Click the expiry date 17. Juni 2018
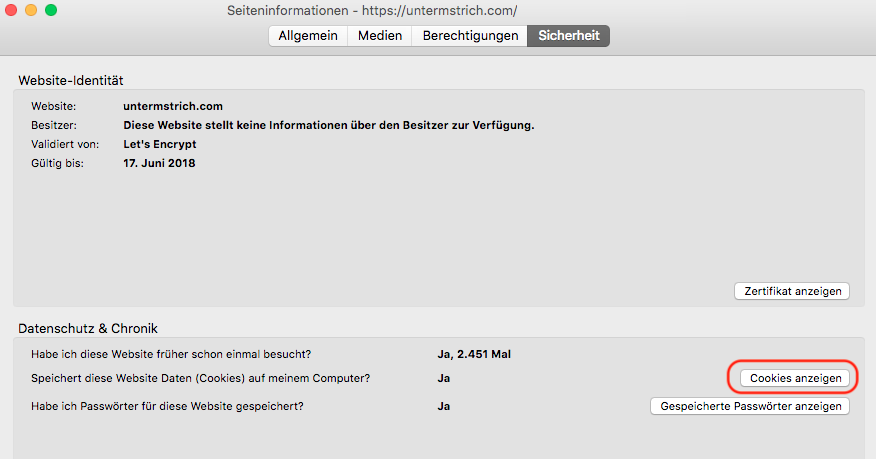The width and height of the screenshot is (876, 459). pos(159,163)
